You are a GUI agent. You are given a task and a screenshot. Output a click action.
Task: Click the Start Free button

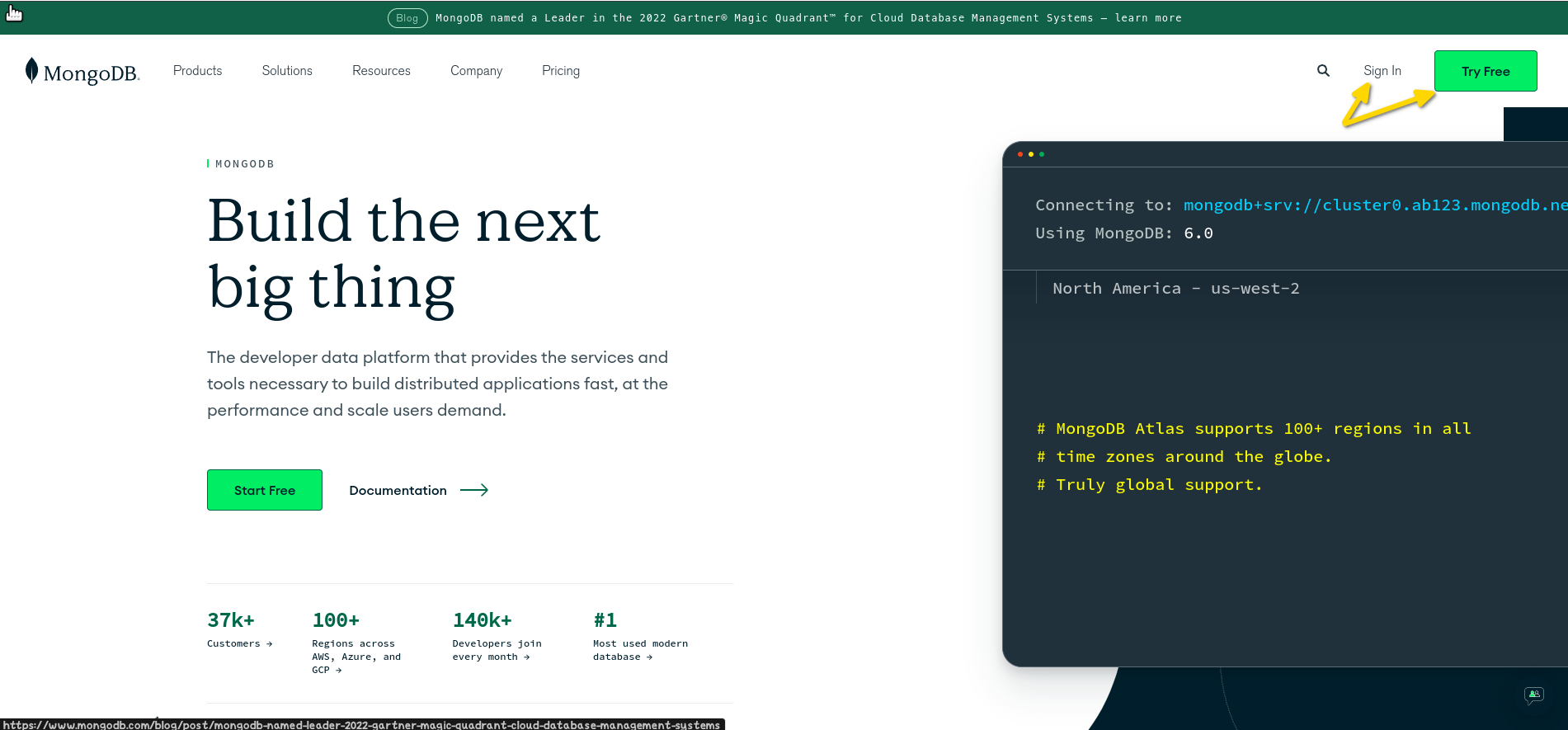coord(265,490)
